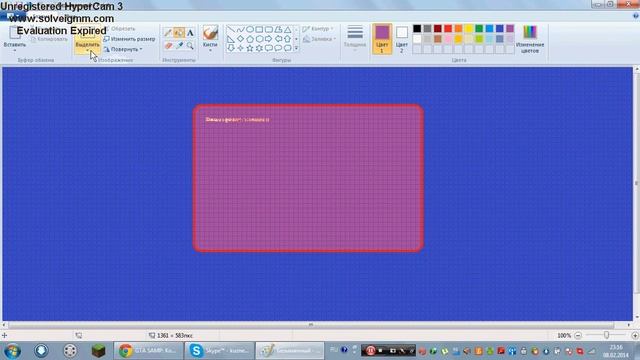Click the zoom out minus button
This screenshot has width=640, height=360.
(578, 336)
